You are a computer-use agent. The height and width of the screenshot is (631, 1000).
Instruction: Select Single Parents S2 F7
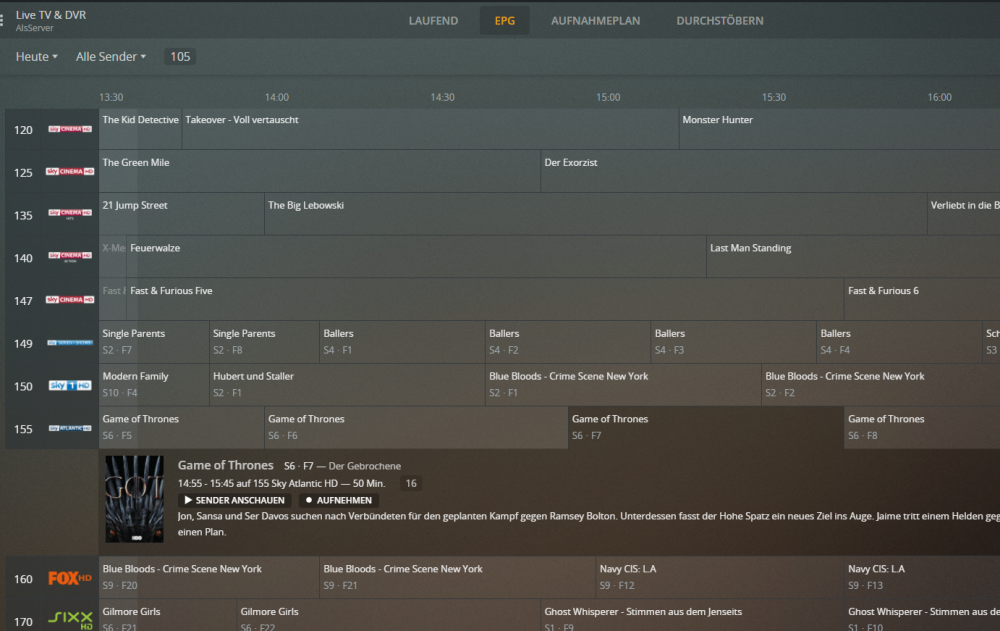154,343
